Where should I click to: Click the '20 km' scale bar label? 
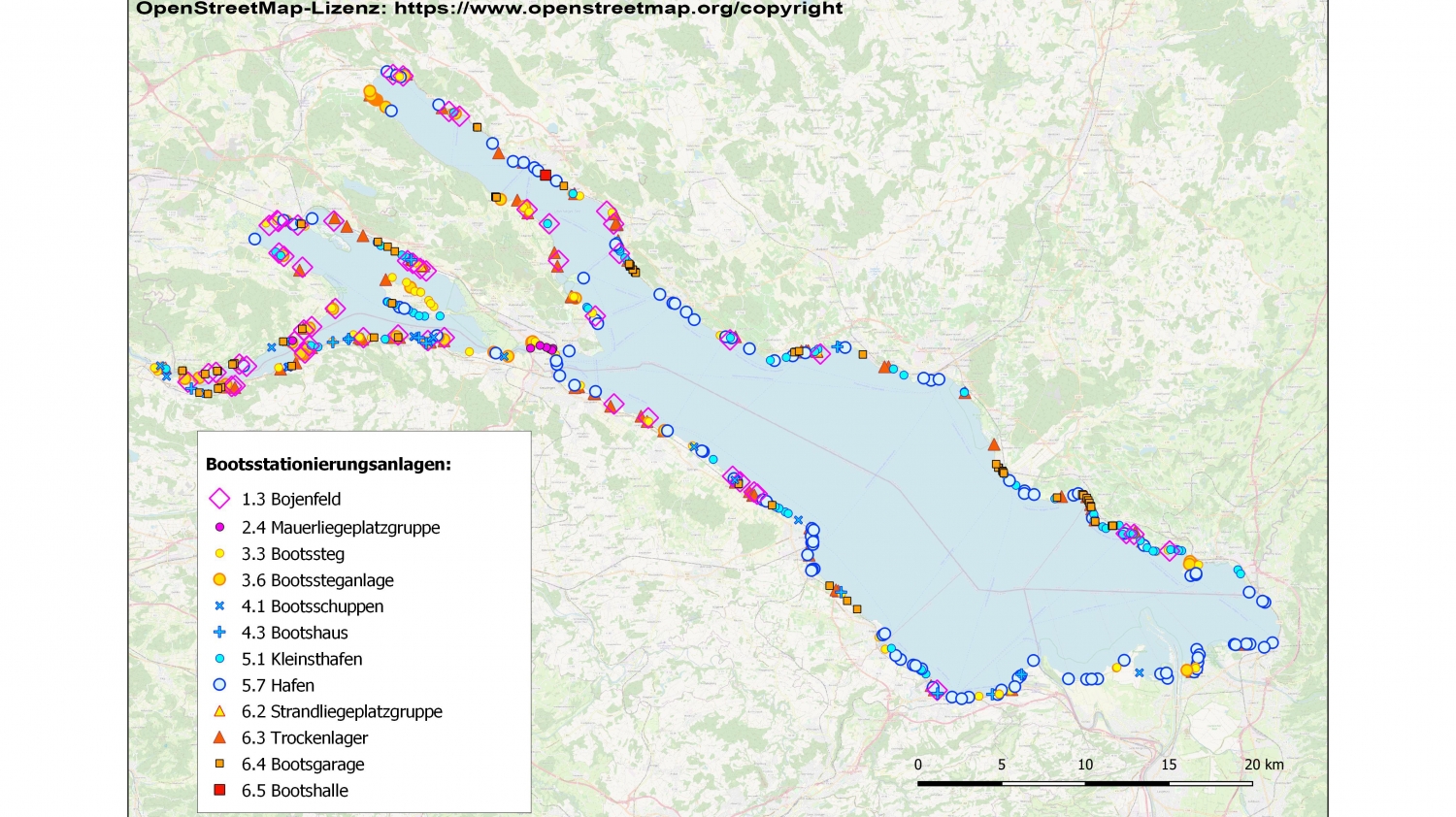1264,765
